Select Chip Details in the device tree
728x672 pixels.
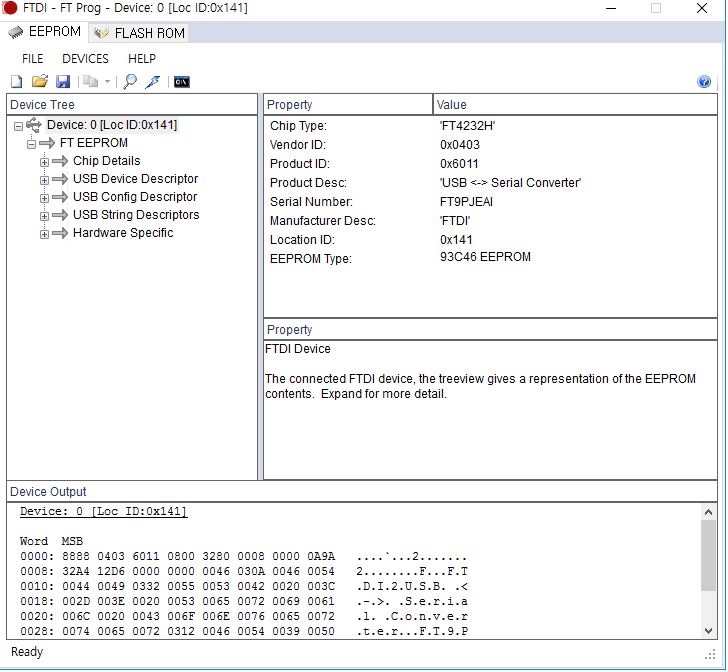coord(106,161)
